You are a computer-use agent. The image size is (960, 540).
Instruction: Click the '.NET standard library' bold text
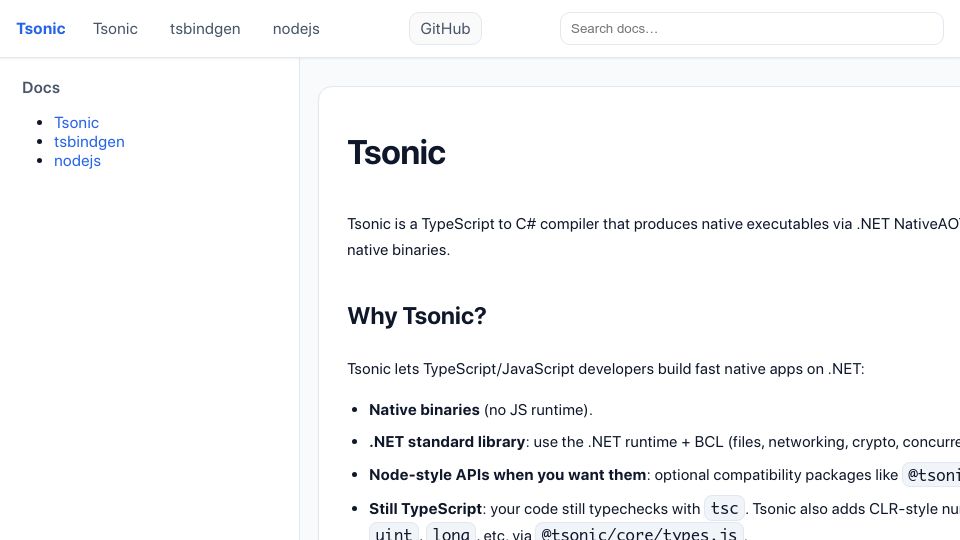pyautogui.click(x=447, y=442)
